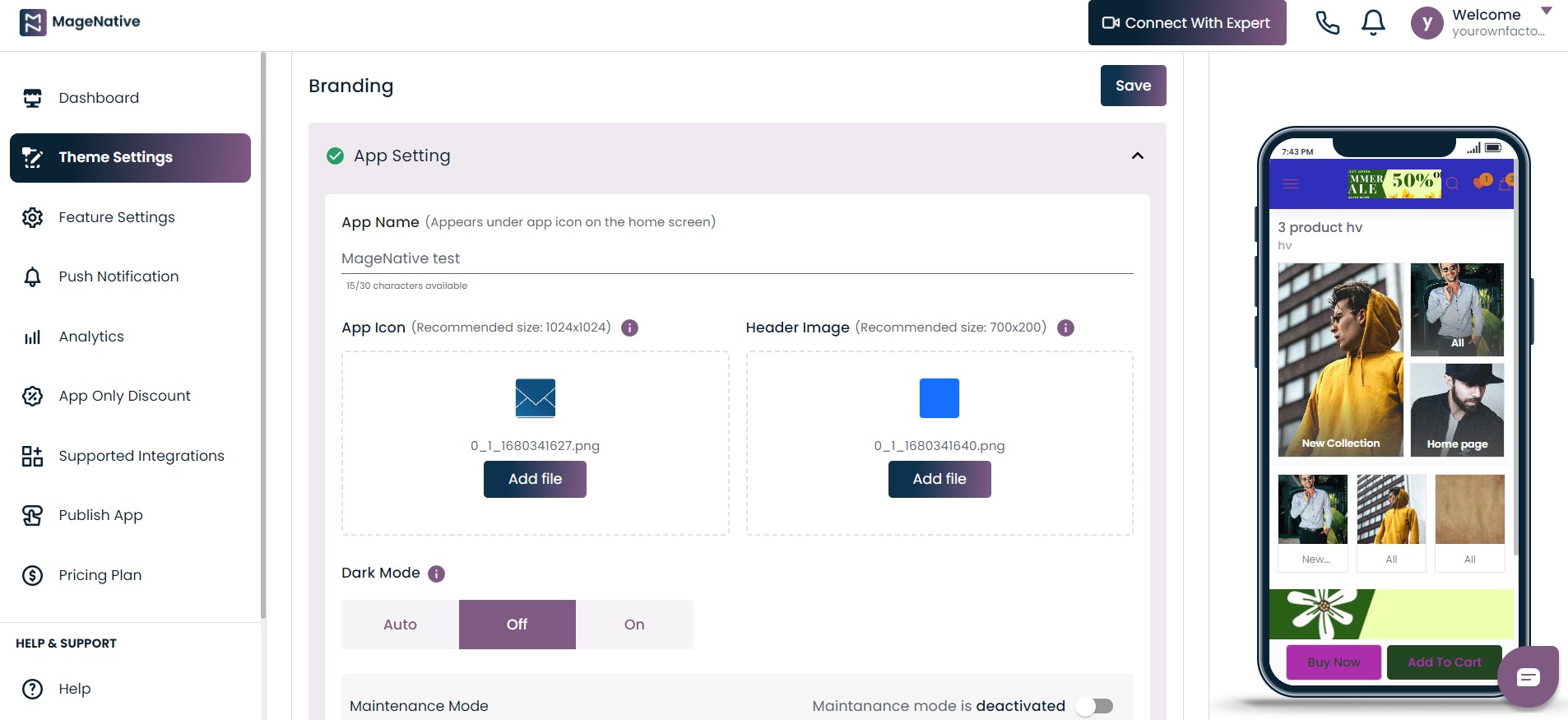The height and width of the screenshot is (720, 1568).
Task: Click Buy Now in phone preview
Action: [1334, 662]
